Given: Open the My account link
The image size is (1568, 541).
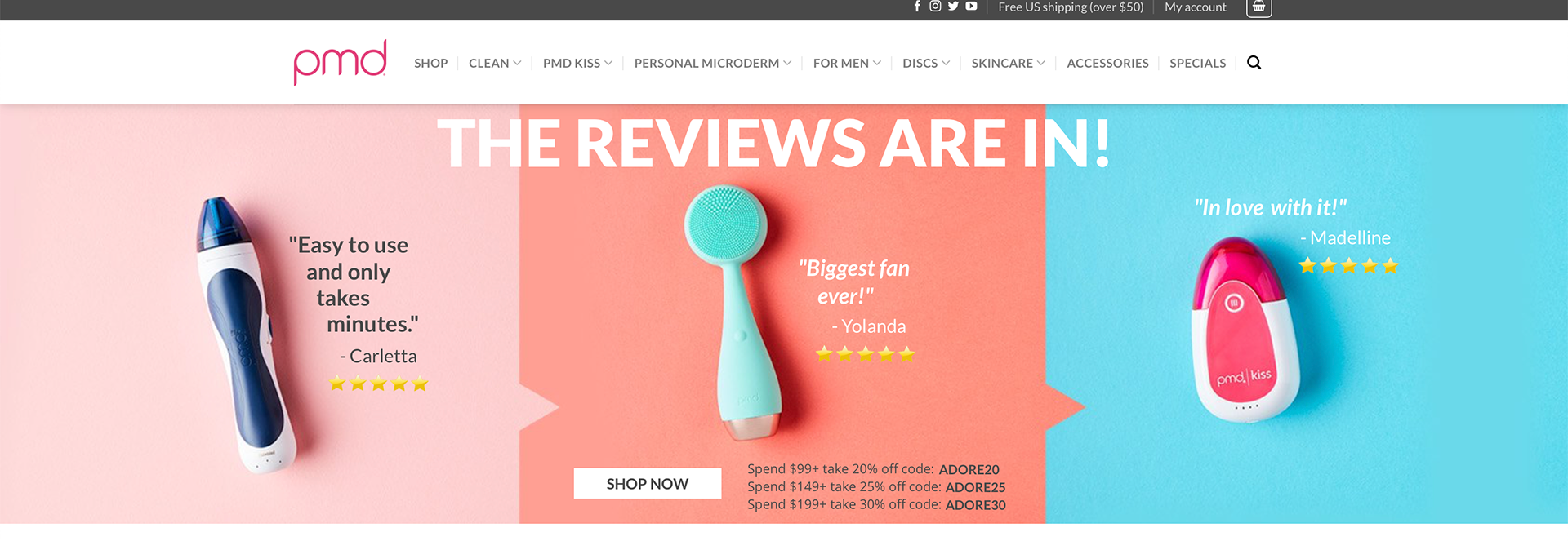Looking at the screenshot, I should (x=1195, y=7).
